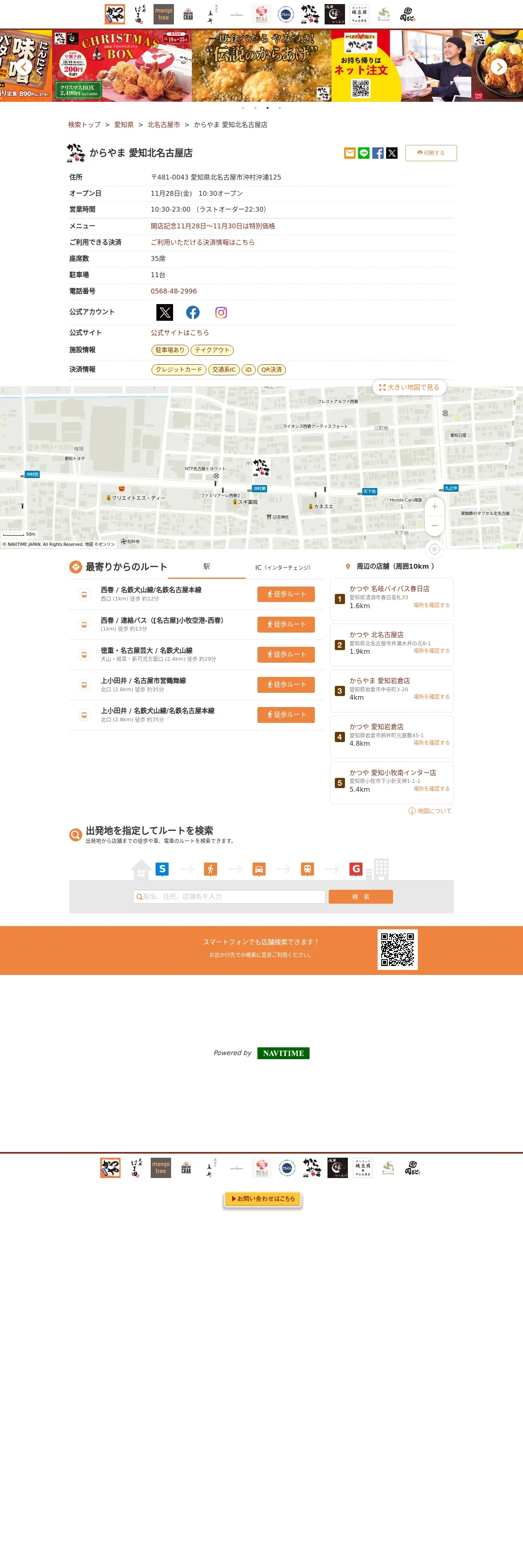Open the Dancing Crab logo in the footer
This screenshot has height=1568, width=523.
[x=186, y=1167]
